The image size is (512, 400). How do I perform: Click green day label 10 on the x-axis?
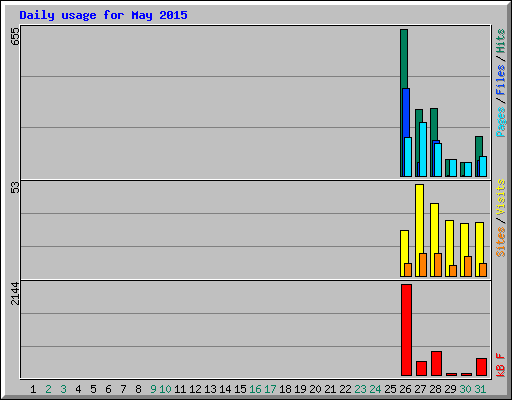[x=165, y=389]
